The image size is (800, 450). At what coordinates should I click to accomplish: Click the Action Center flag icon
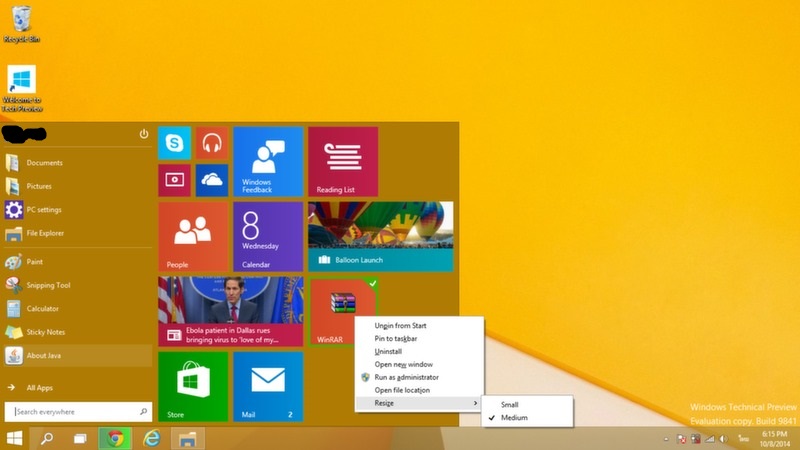point(681,439)
